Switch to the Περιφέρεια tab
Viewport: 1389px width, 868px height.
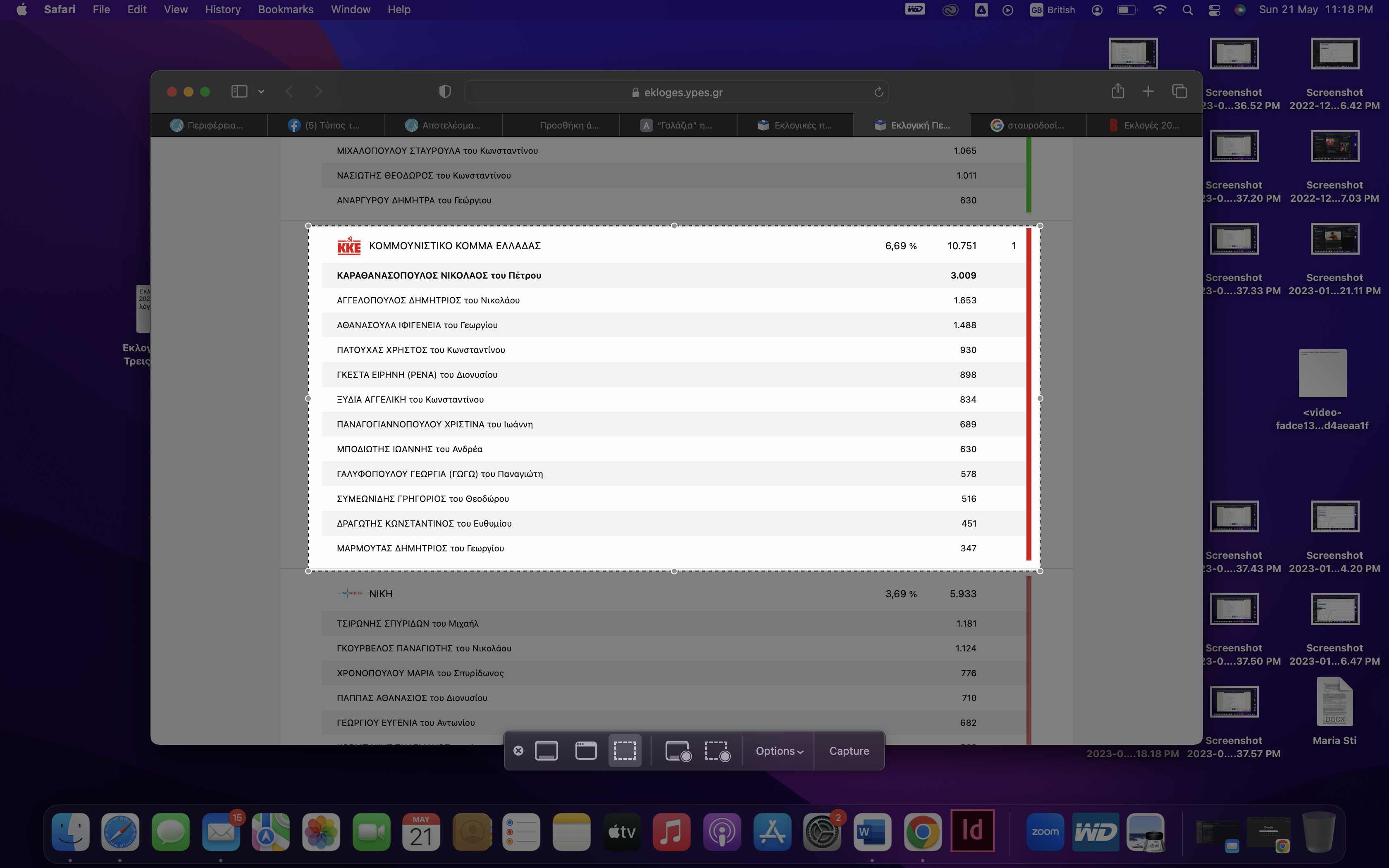tap(209, 125)
